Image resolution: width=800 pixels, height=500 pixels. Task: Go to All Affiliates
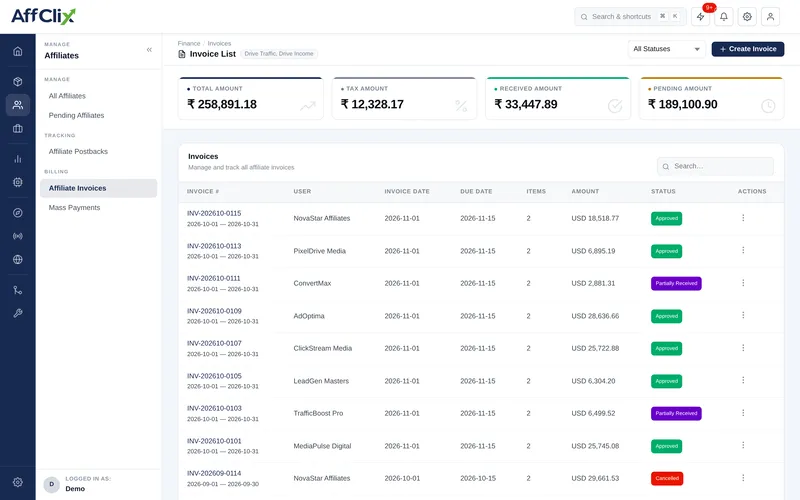(x=67, y=96)
